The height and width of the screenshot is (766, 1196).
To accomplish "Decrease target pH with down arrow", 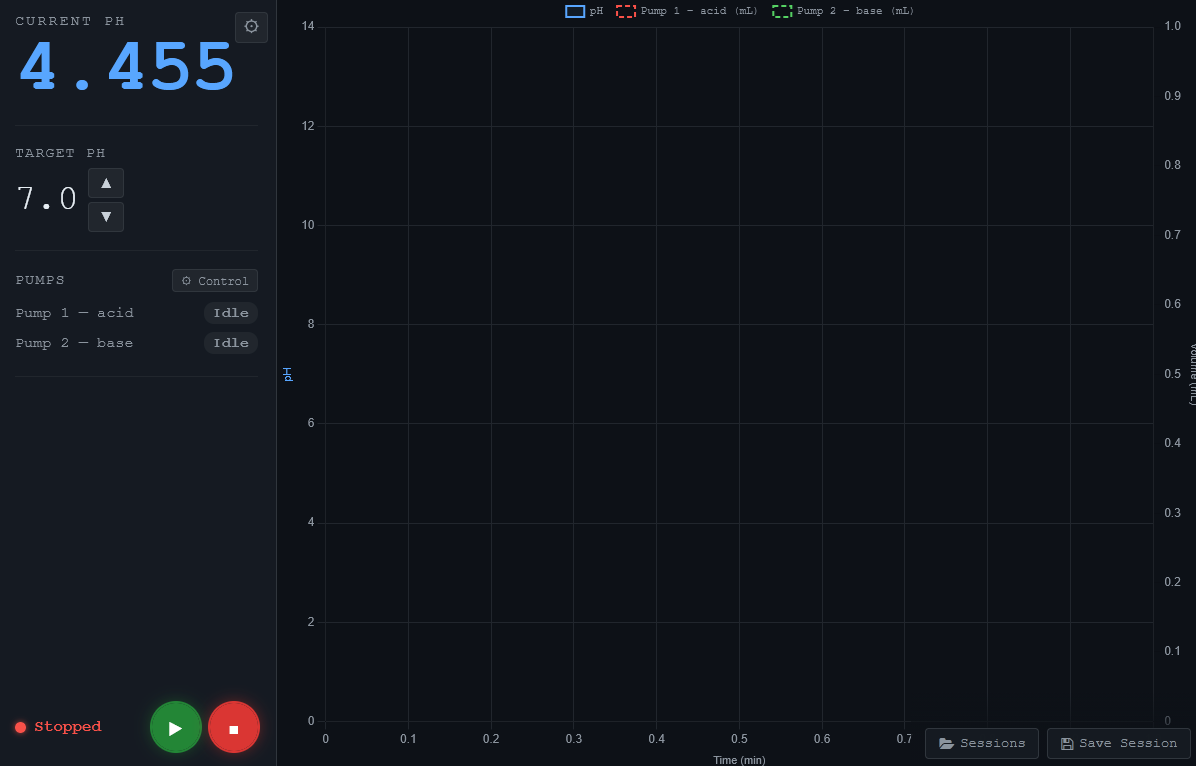I will click(x=106, y=217).
